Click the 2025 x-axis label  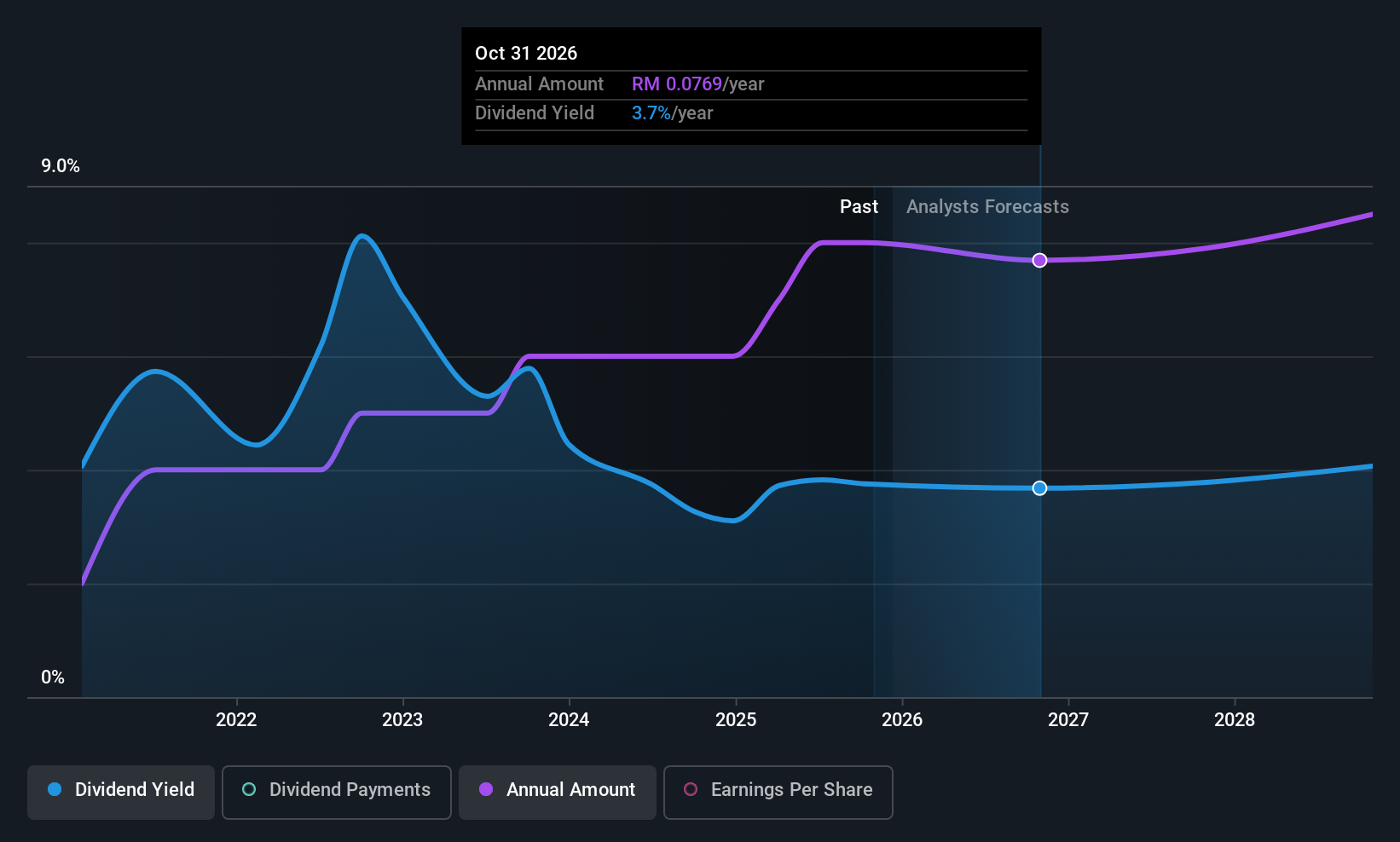[736, 720]
